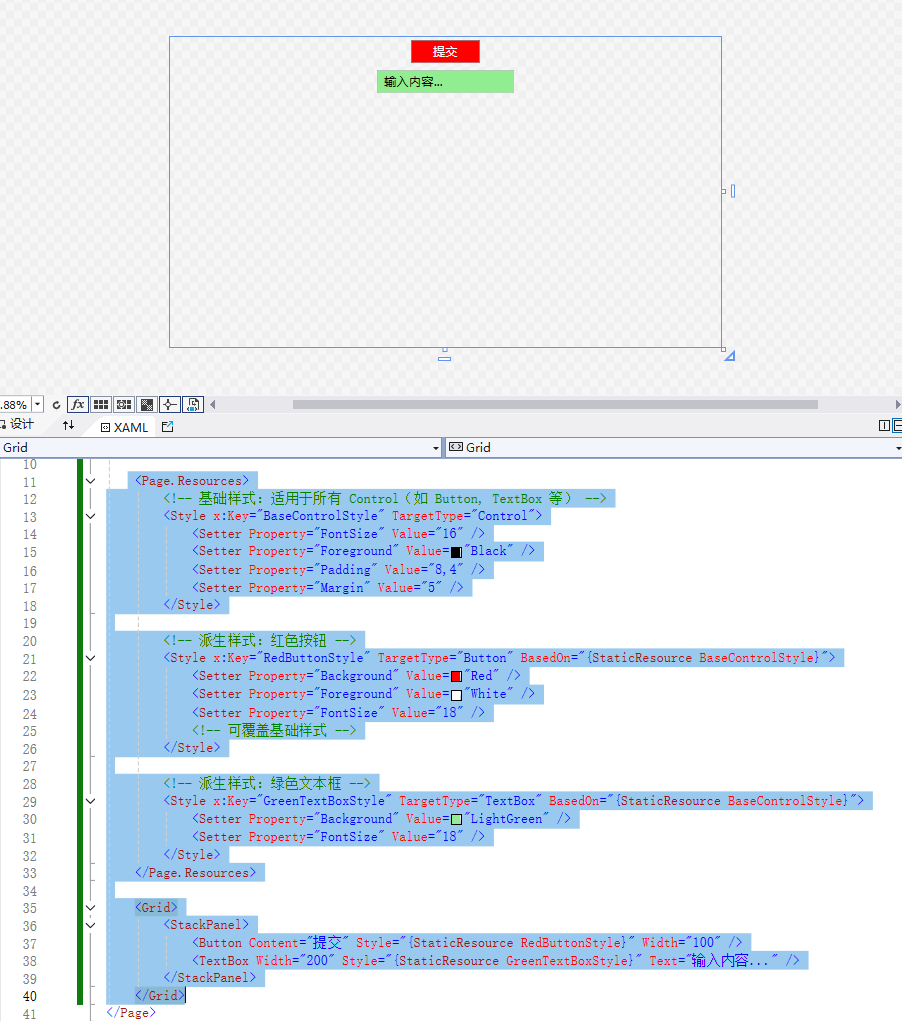Screen dimensions: 902x1021
Task: Toggle the fx effects button
Action: pyautogui.click(x=78, y=404)
